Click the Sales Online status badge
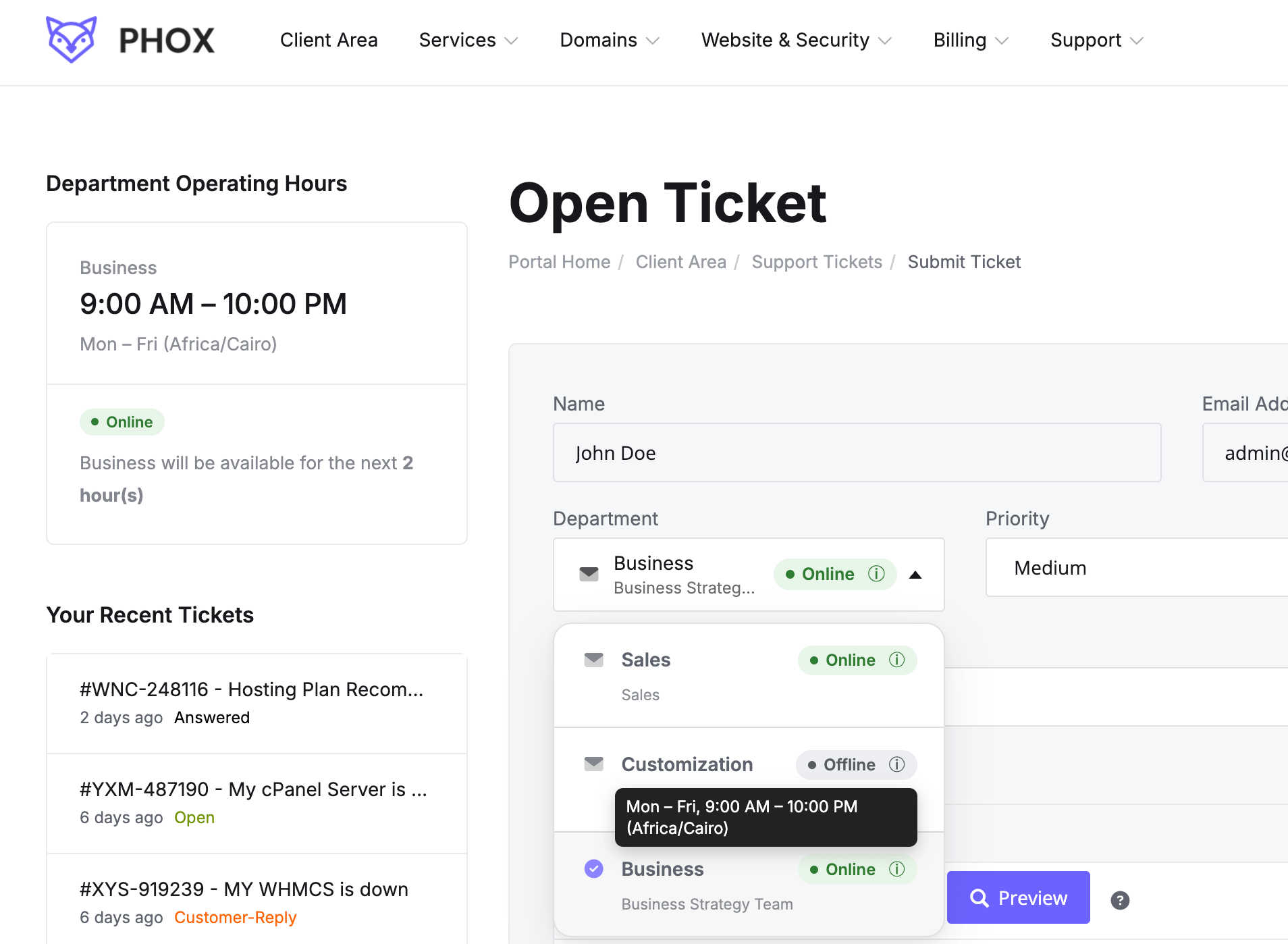This screenshot has height=944, width=1288. click(857, 660)
